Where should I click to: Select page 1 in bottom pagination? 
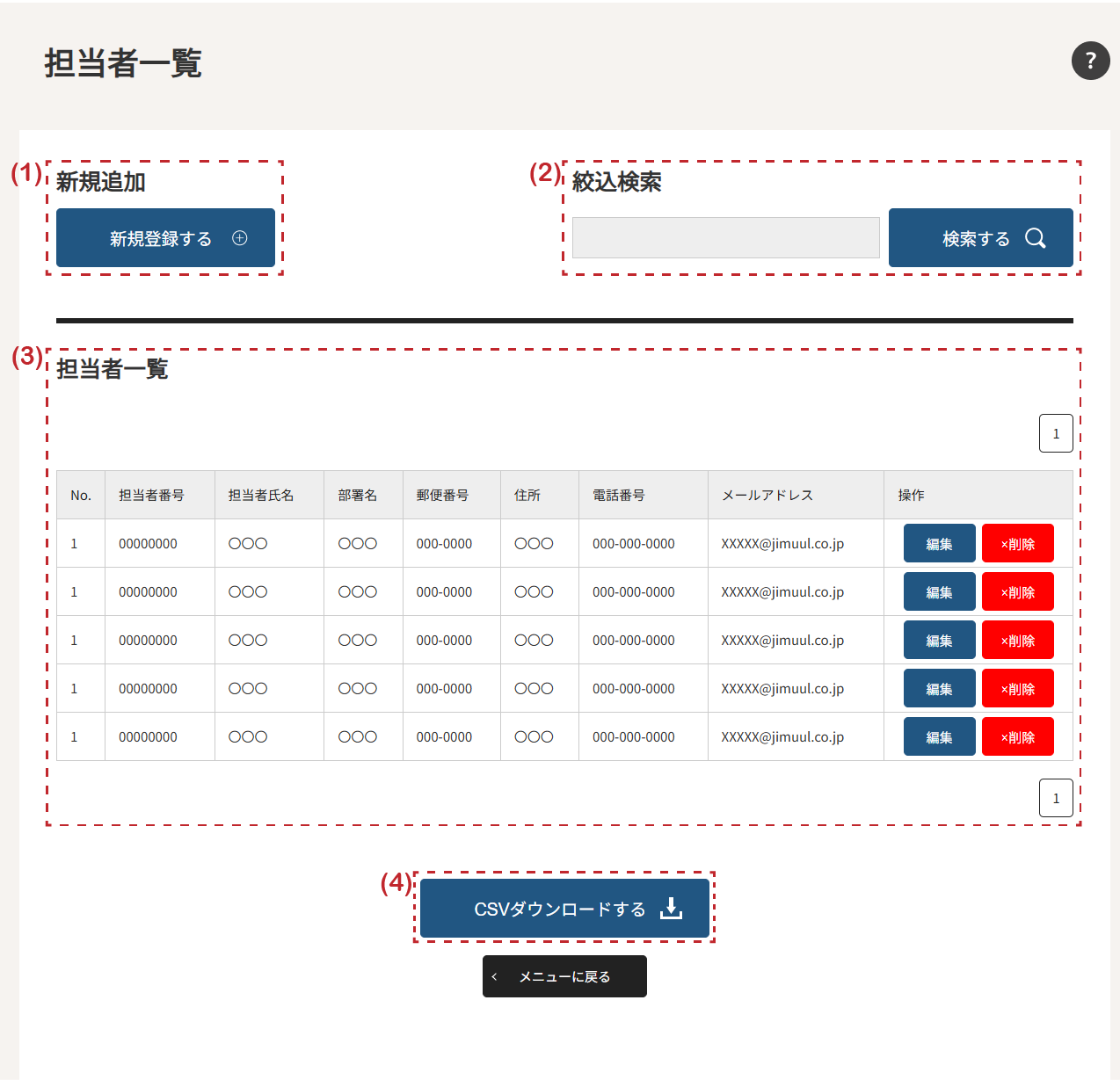coord(1056,798)
